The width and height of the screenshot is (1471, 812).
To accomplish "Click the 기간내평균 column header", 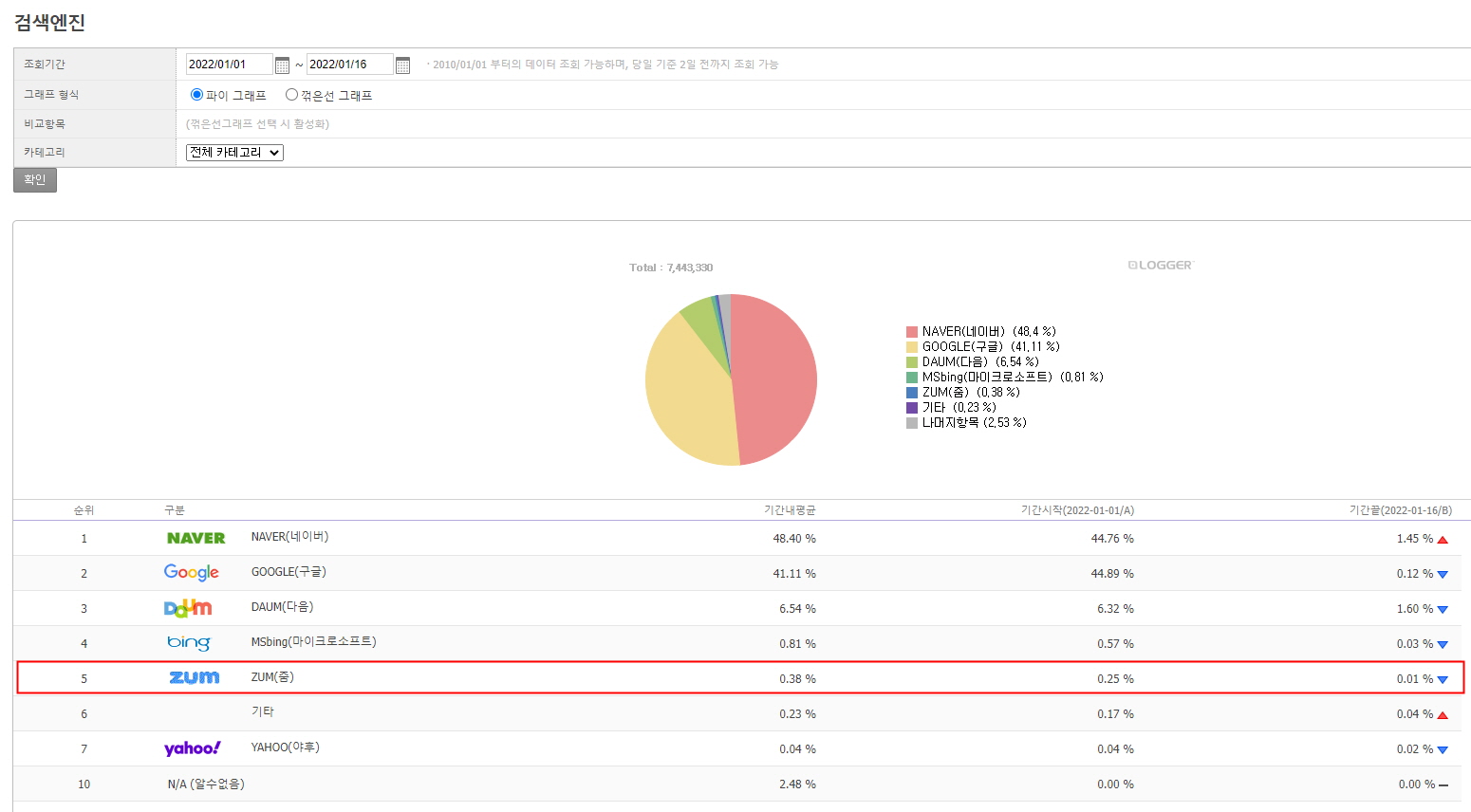I will pyautogui.click(x=790, y=510).
